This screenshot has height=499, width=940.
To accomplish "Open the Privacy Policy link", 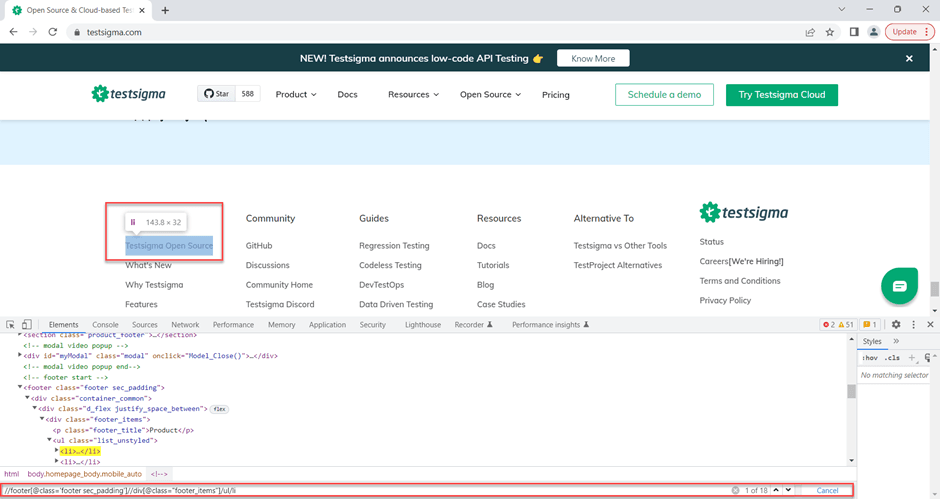I will (x=725, y=300).
